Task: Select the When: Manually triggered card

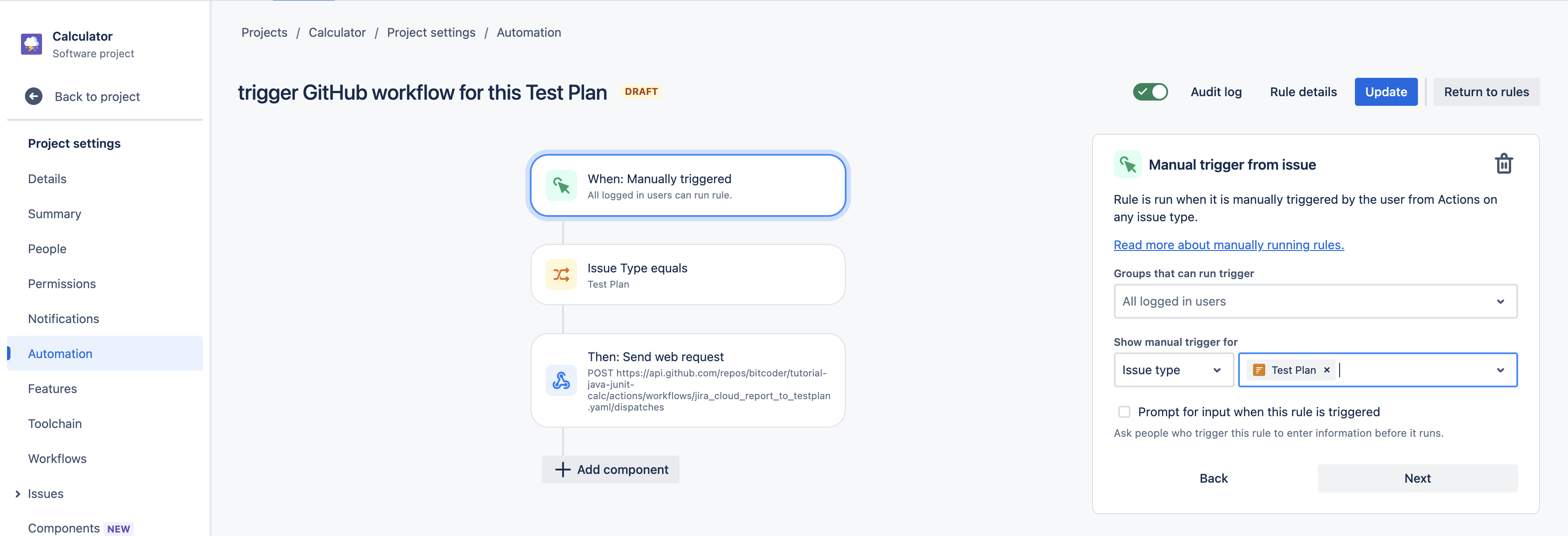Action: click(688, 185)
